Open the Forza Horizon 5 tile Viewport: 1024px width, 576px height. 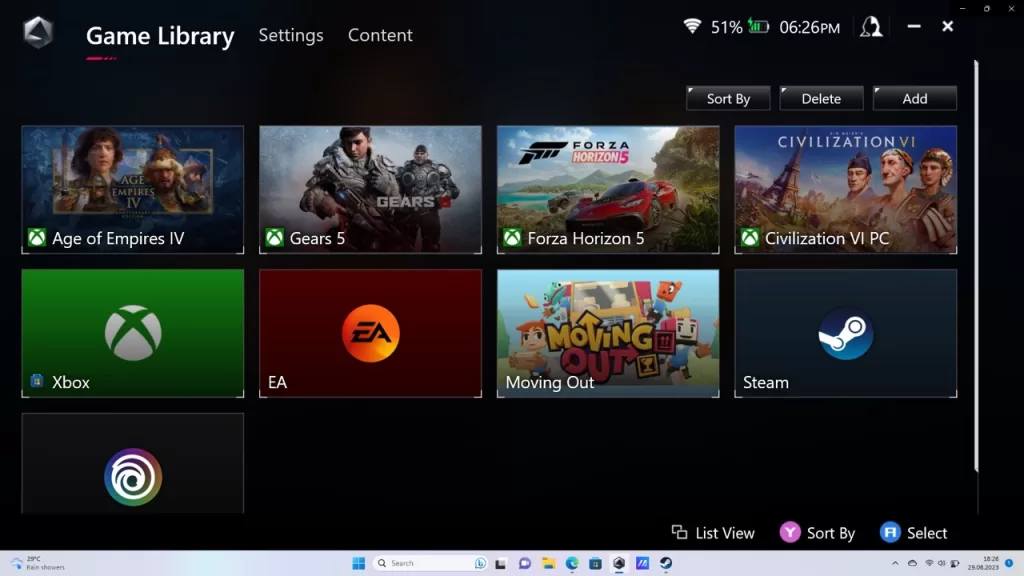(x=608, y=189)
